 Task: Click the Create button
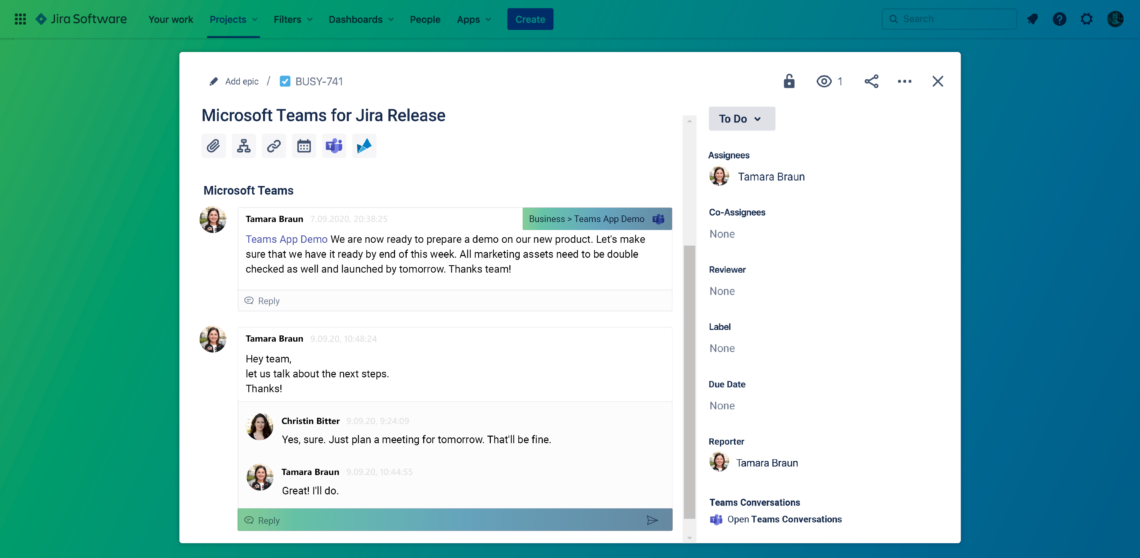pyautogui.click(x=530, y=20)
